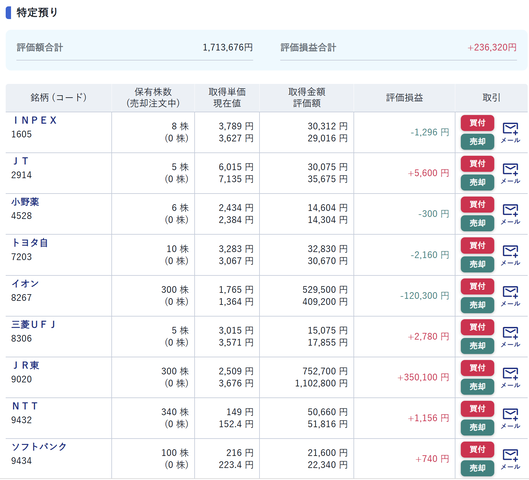Viewport: 529px width, 480px height.
Task: Click 買付 button for トヨタ自
Action: click(x=477, y=246)
